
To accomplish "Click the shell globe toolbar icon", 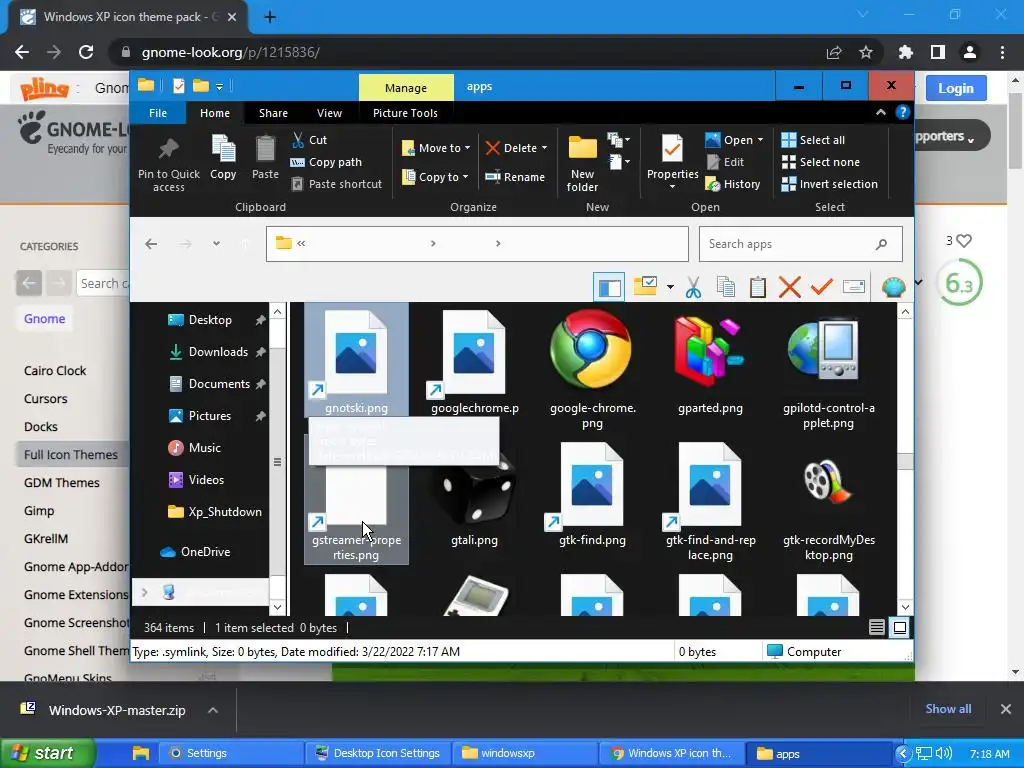I will [893, 287].
